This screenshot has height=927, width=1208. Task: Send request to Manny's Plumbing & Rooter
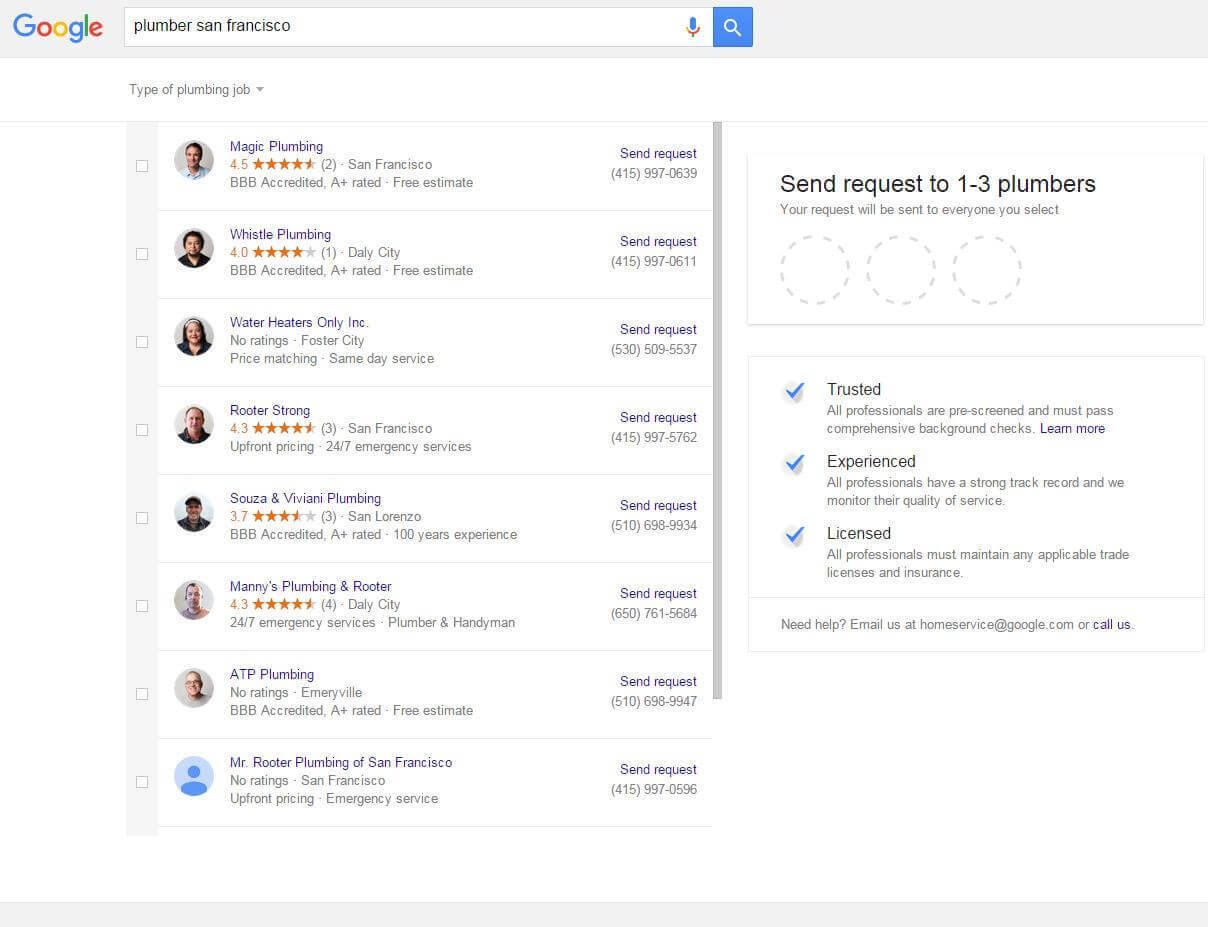click(x=658, y=593)
